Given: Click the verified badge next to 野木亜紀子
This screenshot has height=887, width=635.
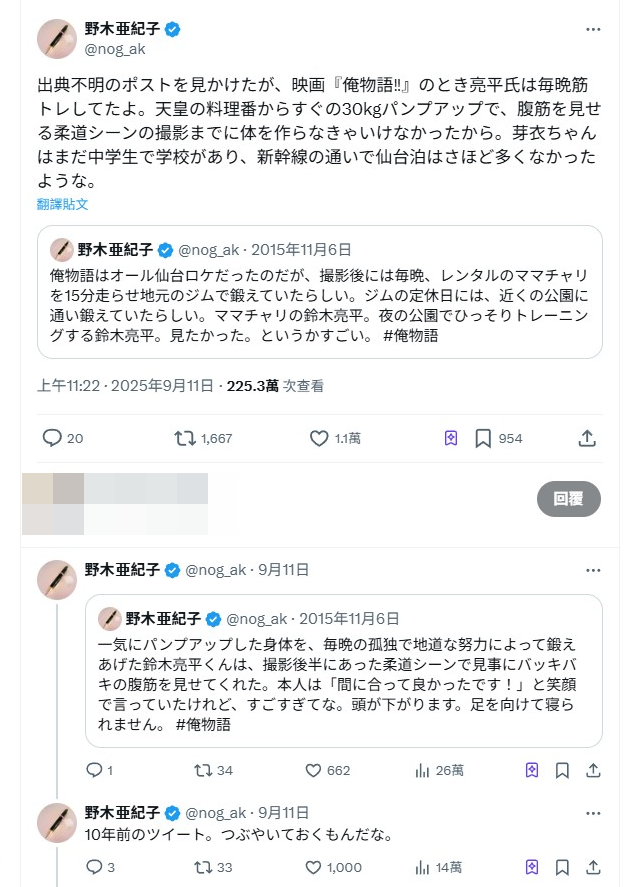Looking at the screenshot, I should coord(172,30).
